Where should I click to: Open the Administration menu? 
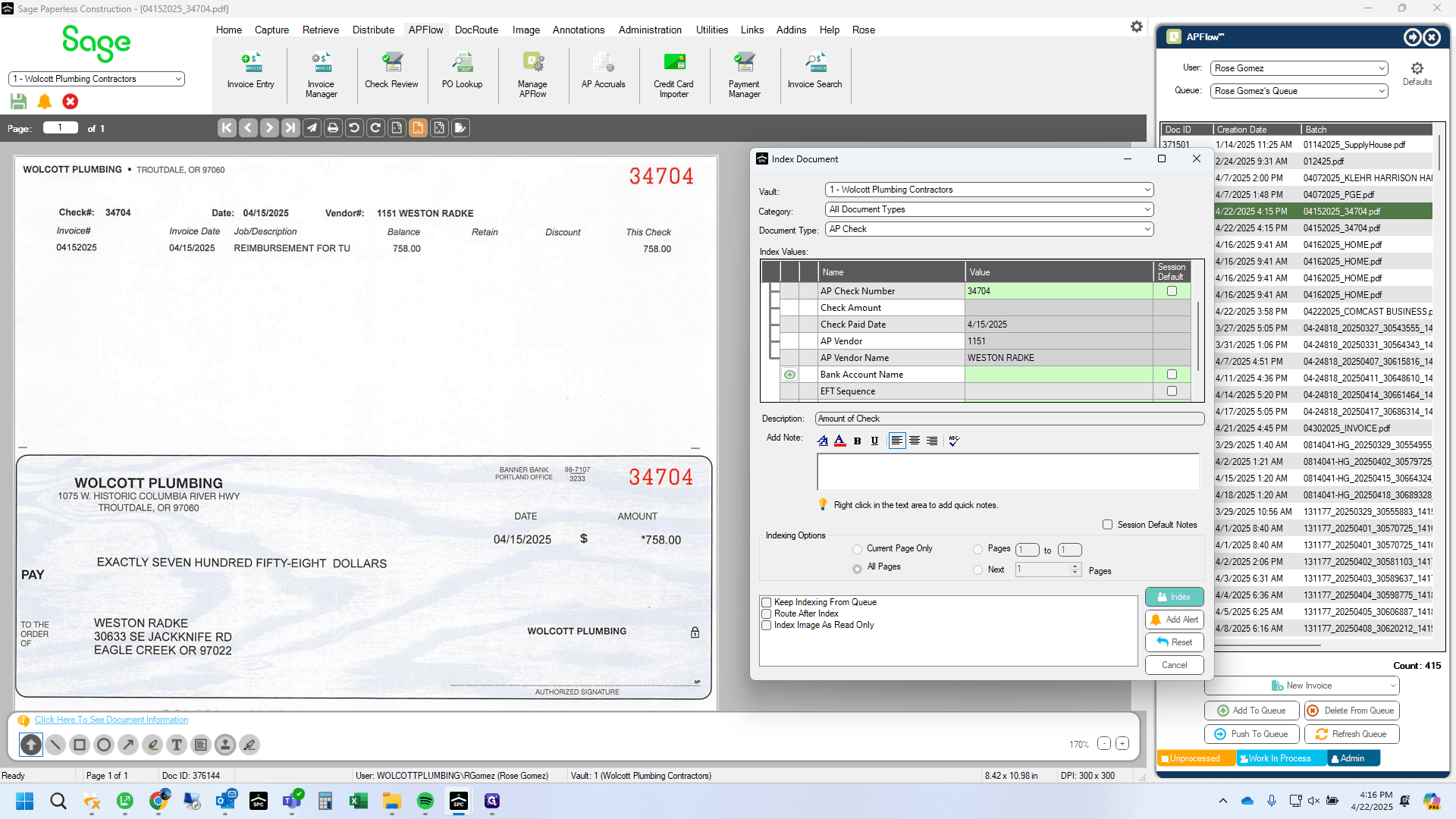[x=650, y=30]
